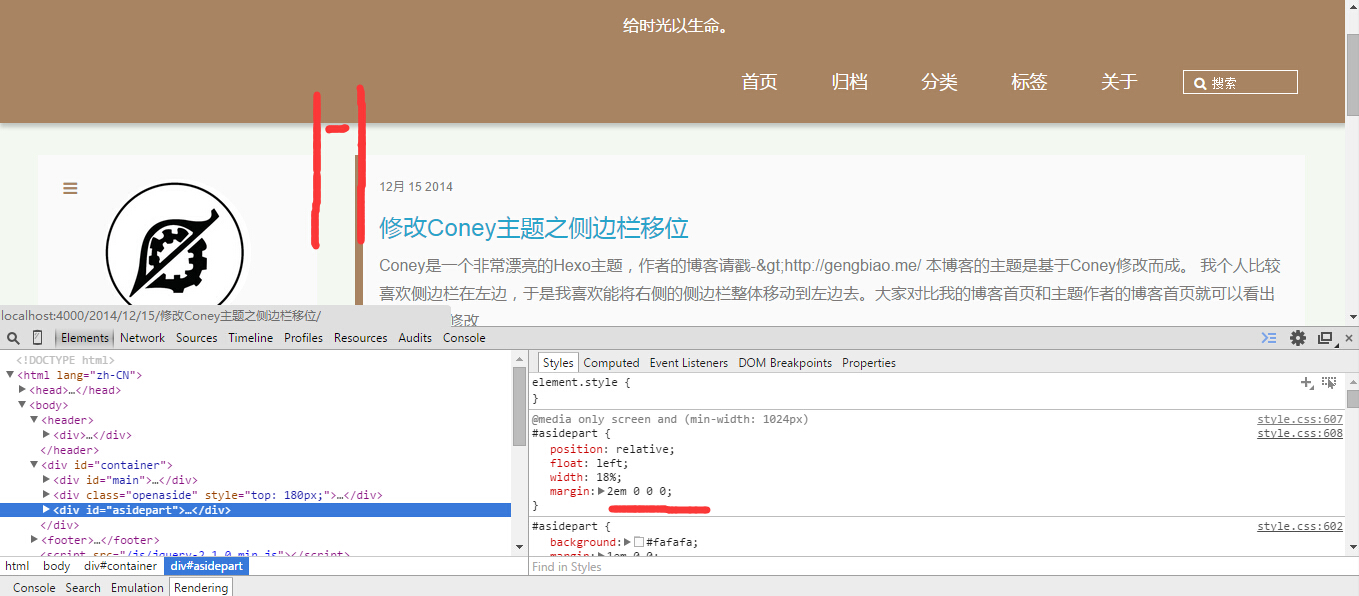This screenshot has width=1359, height=596.
Task: Click the position: relative declaration
Action: [612, 449]
